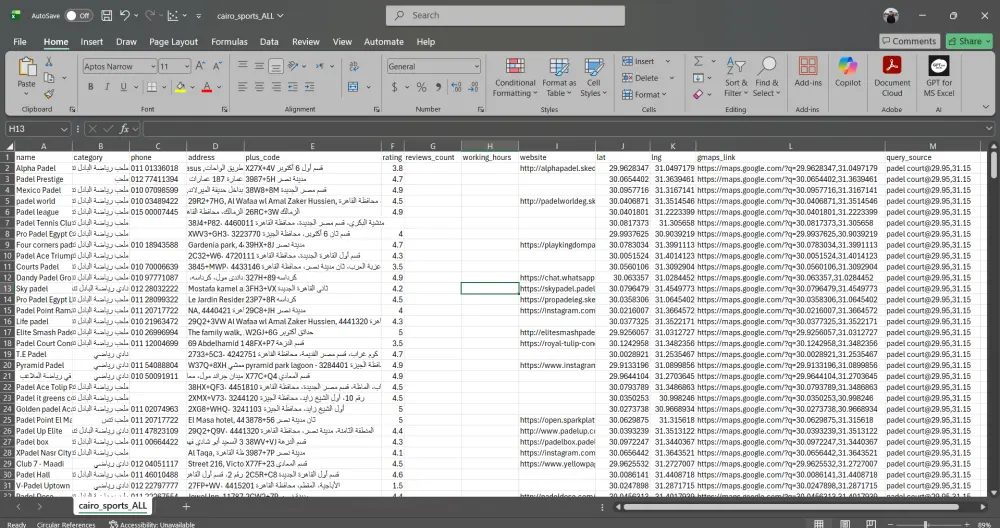Toggle Align Right for the cell
Image resolution: width=1000 pixels, height=528 pixels.
point(276,87)
